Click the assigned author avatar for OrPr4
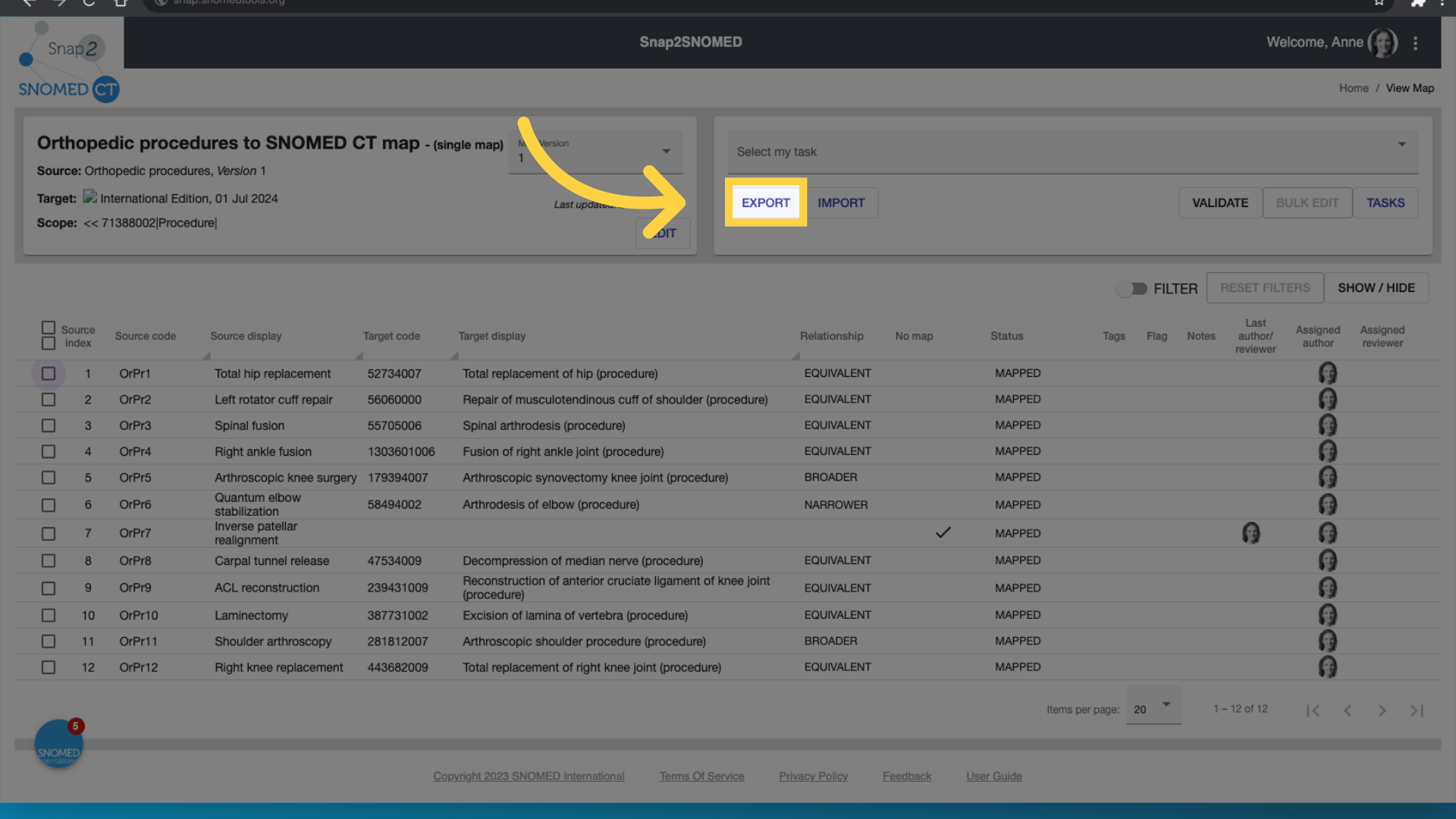Image resolution: width=1456 pixels, height=819 pixels. 1327,451
